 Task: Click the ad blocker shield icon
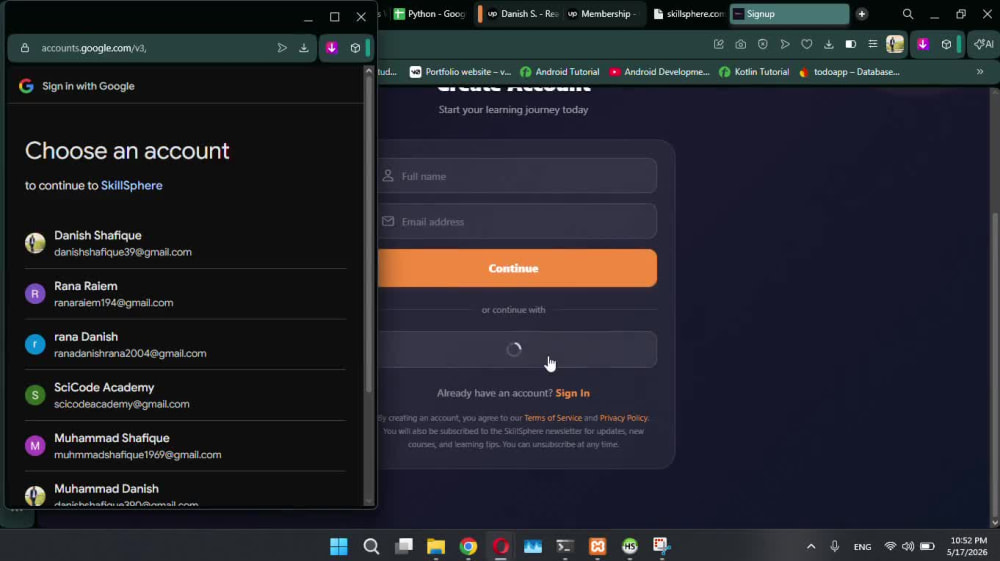coord(763,44)
